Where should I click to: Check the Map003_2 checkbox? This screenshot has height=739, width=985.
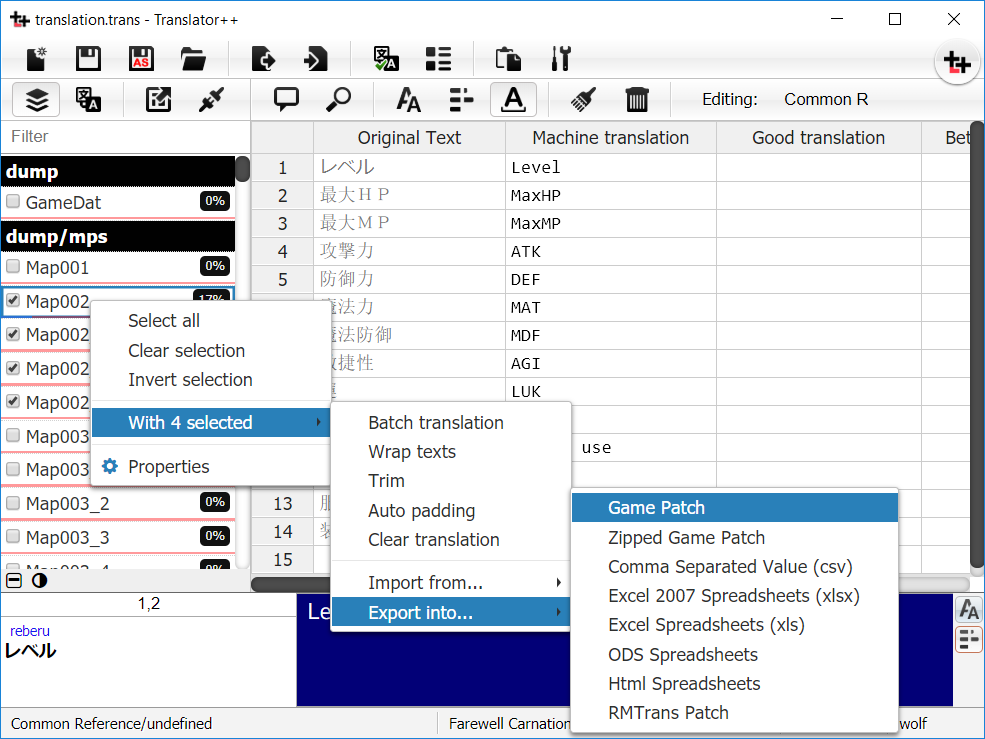point(13,503)
